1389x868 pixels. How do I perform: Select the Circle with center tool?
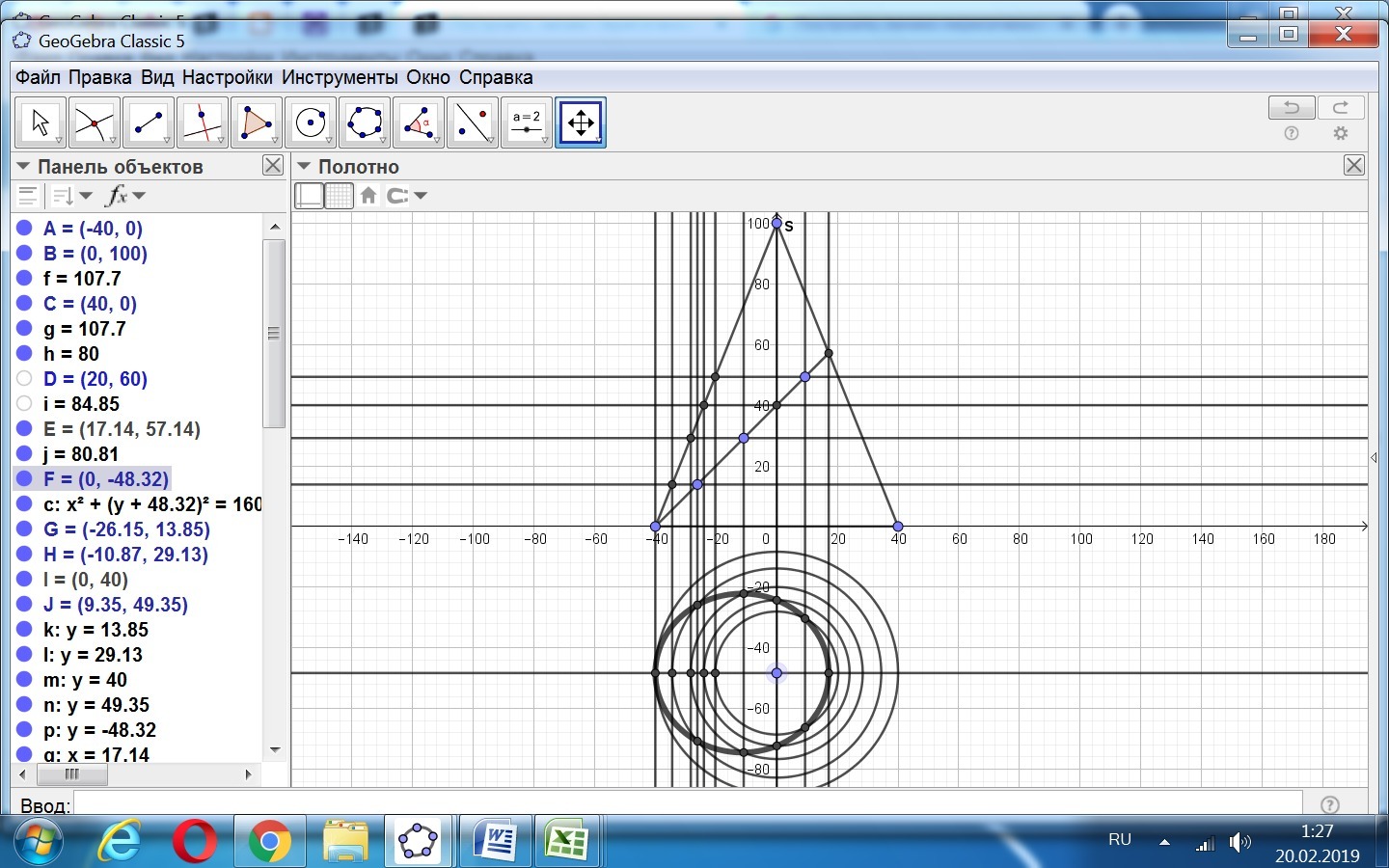310,122
